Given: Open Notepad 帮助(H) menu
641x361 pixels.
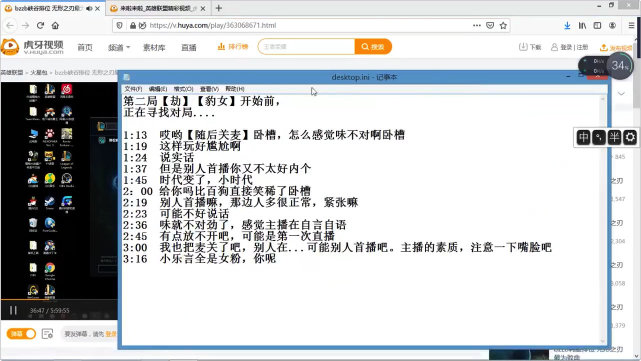Looking at the screenshot, I should point(235,89).
